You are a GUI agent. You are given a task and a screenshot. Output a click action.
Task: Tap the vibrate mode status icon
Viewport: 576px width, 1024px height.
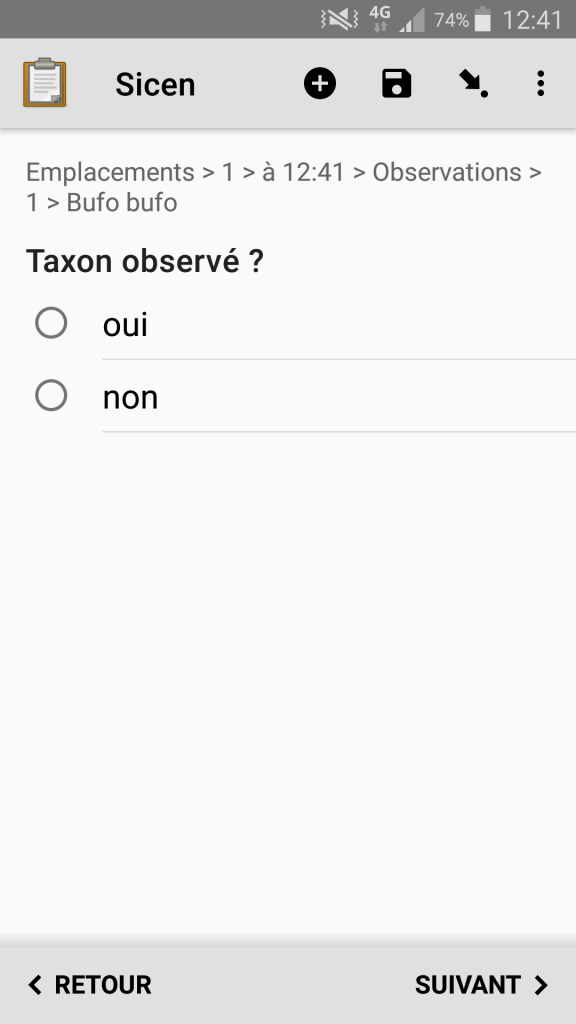pyautogui.click(x=340, y=20)
